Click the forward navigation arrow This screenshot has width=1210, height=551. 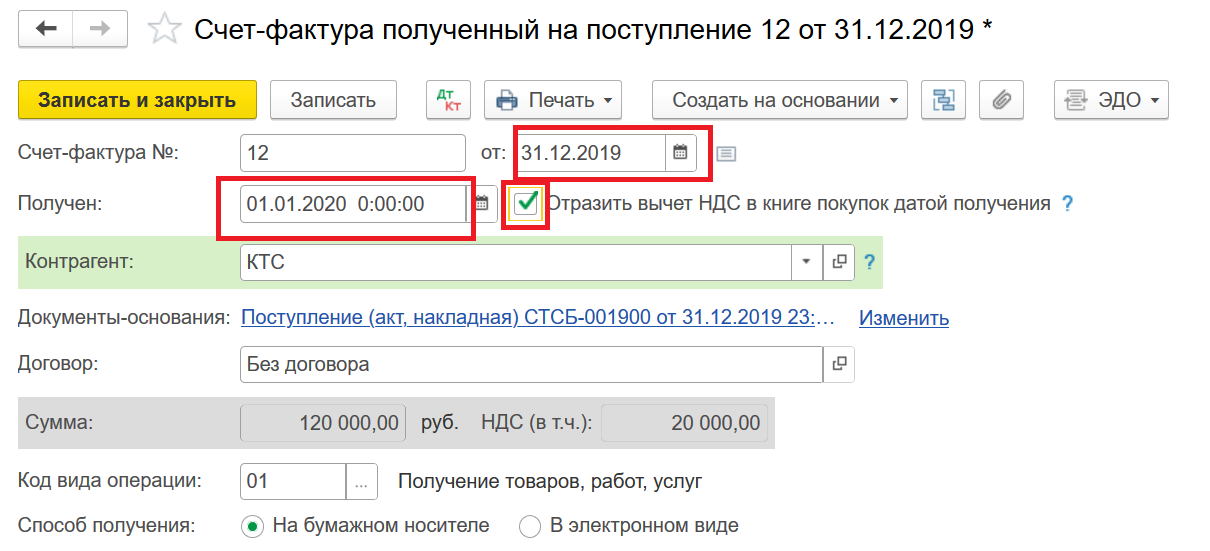[100, 29]
